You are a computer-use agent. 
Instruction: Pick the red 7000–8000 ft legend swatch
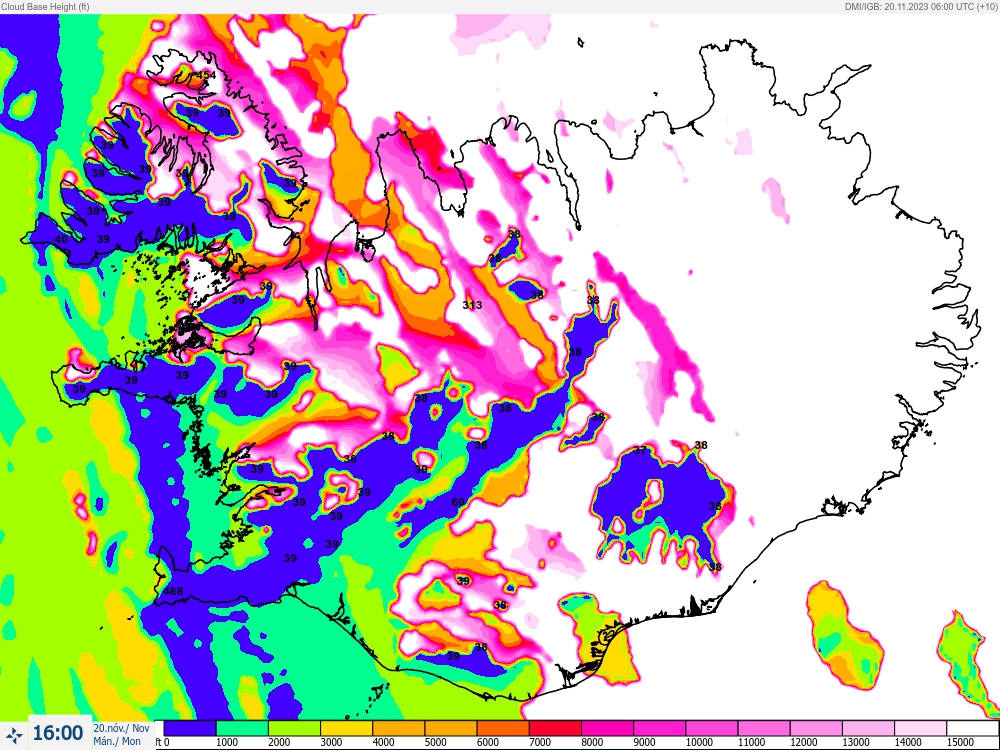555,728
